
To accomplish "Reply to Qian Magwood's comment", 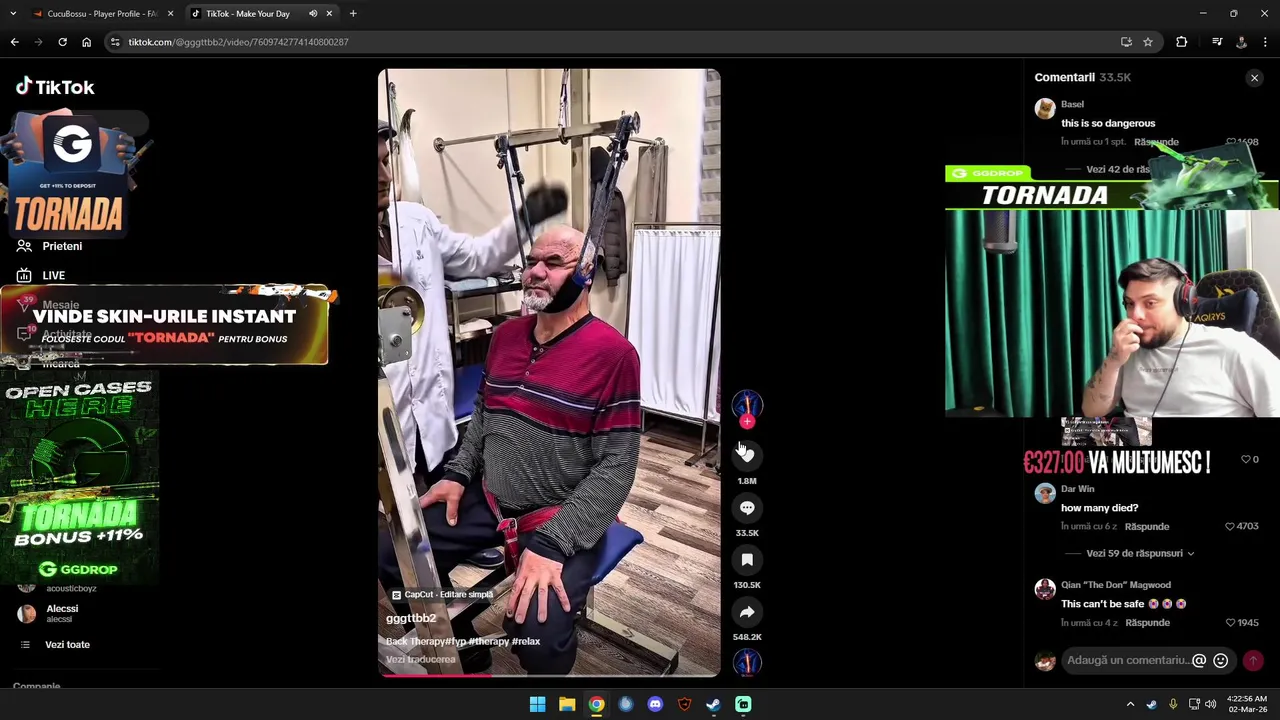I will pos(1147,622).
